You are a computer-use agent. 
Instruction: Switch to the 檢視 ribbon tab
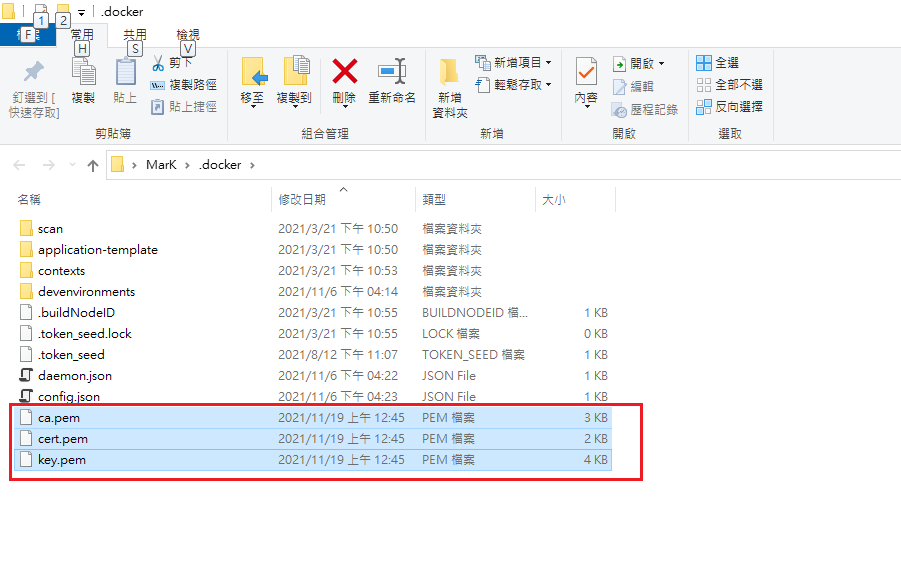click(188, 35)
